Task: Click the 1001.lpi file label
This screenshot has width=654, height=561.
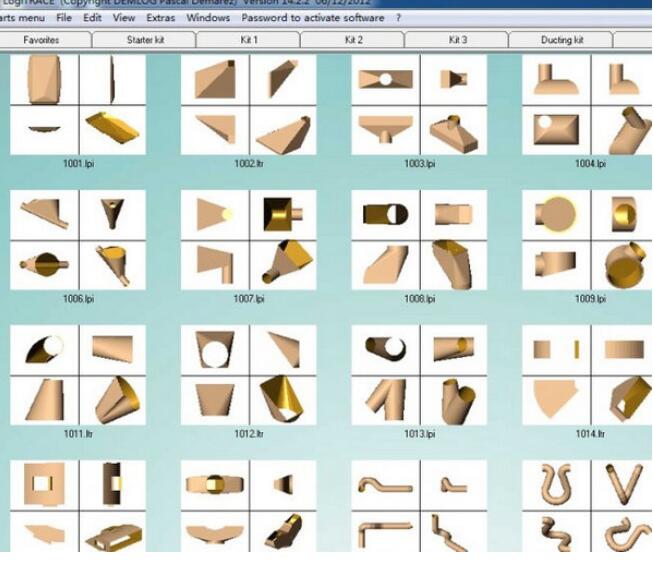Action: click(78, 164)
